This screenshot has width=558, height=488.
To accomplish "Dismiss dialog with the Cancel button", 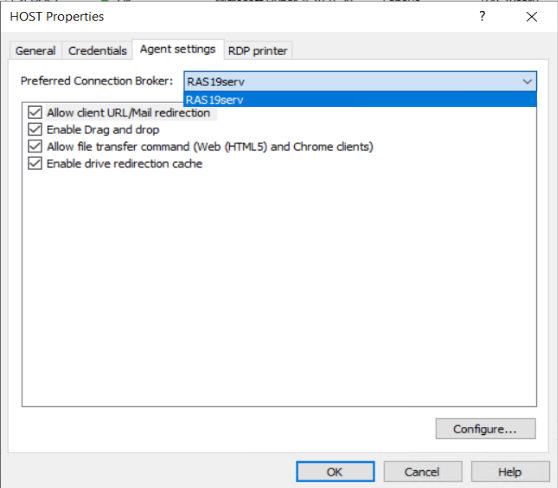I will click(x=423, y=472).
